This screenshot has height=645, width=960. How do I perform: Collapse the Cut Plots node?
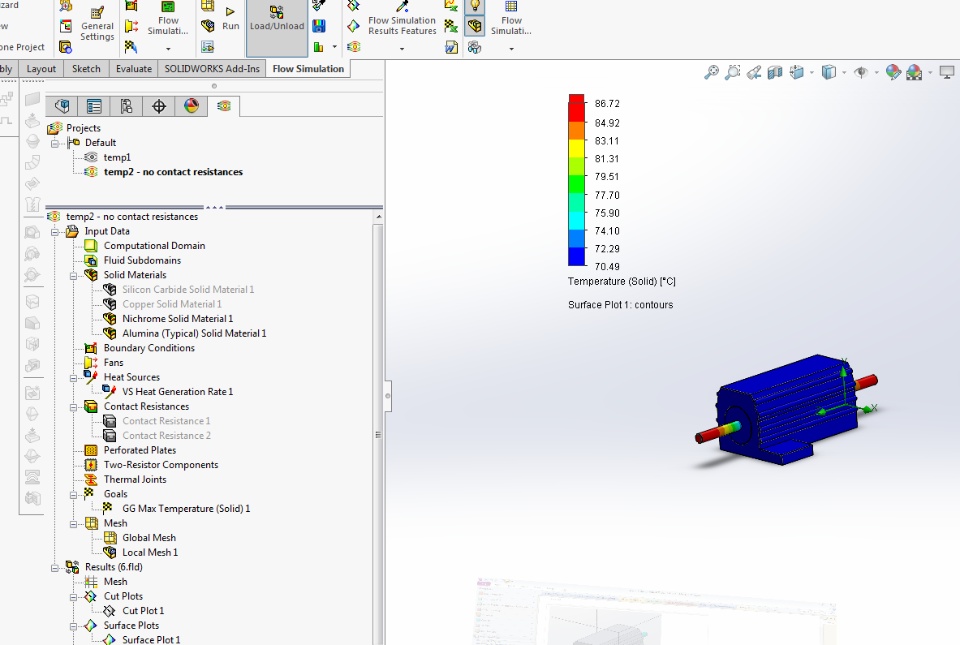pyautogui.click(x=73, y=597)
